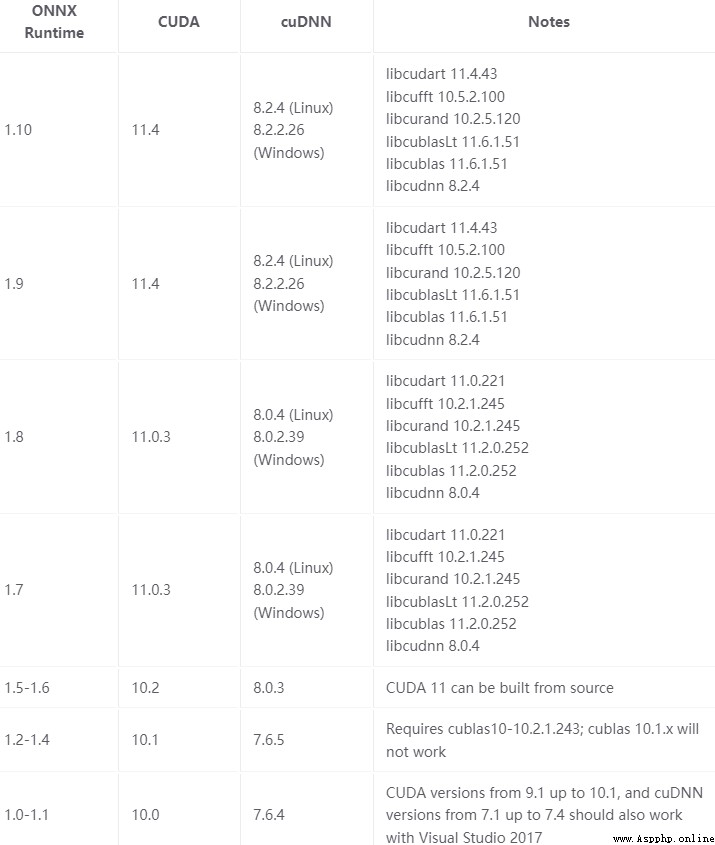This screenshot has height=845, width=715.
Task: Click the 1.5-1.6 runtime version cell
Action: tap(27, 688)
